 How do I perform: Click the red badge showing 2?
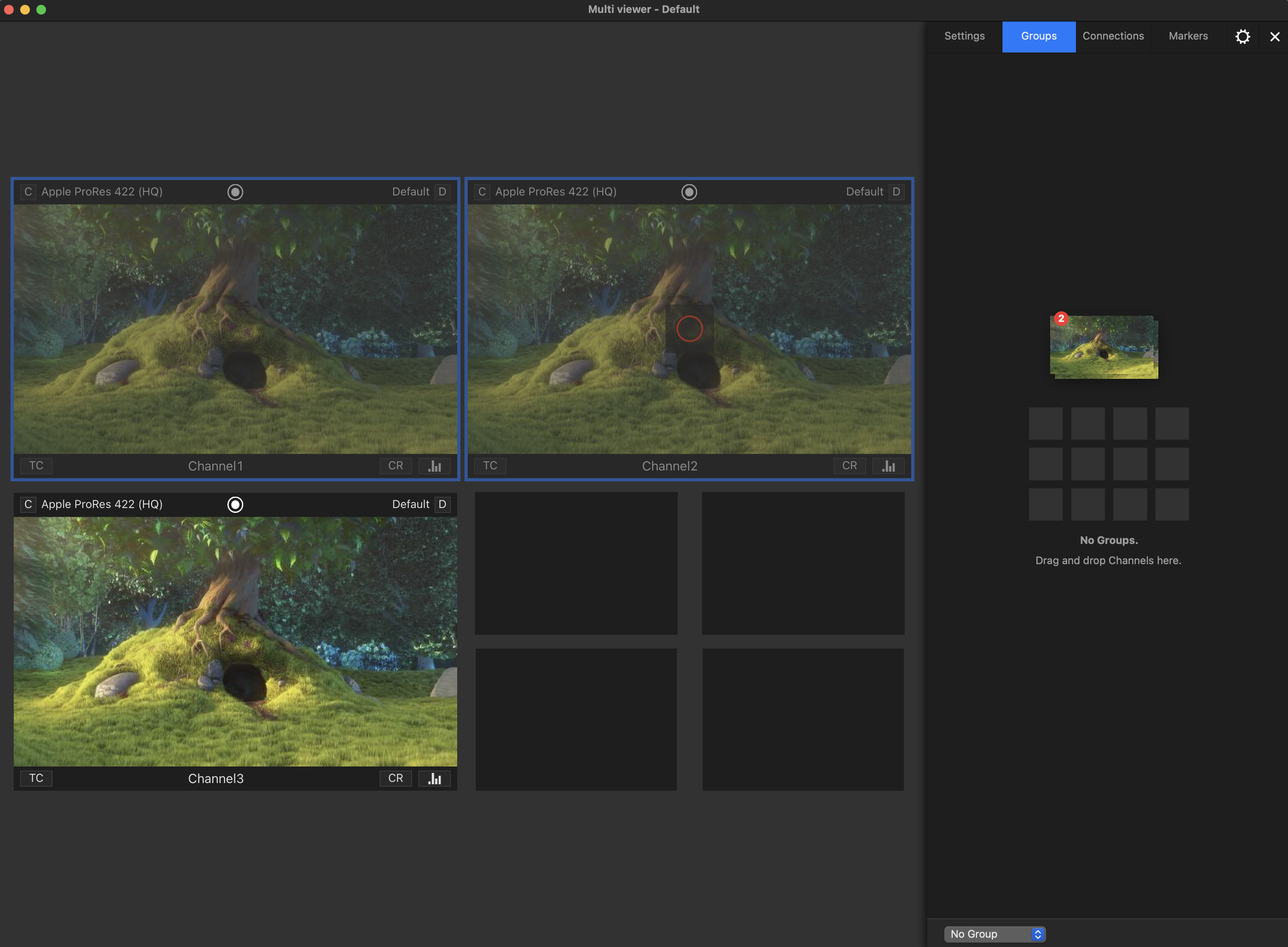click(1061, 319)
